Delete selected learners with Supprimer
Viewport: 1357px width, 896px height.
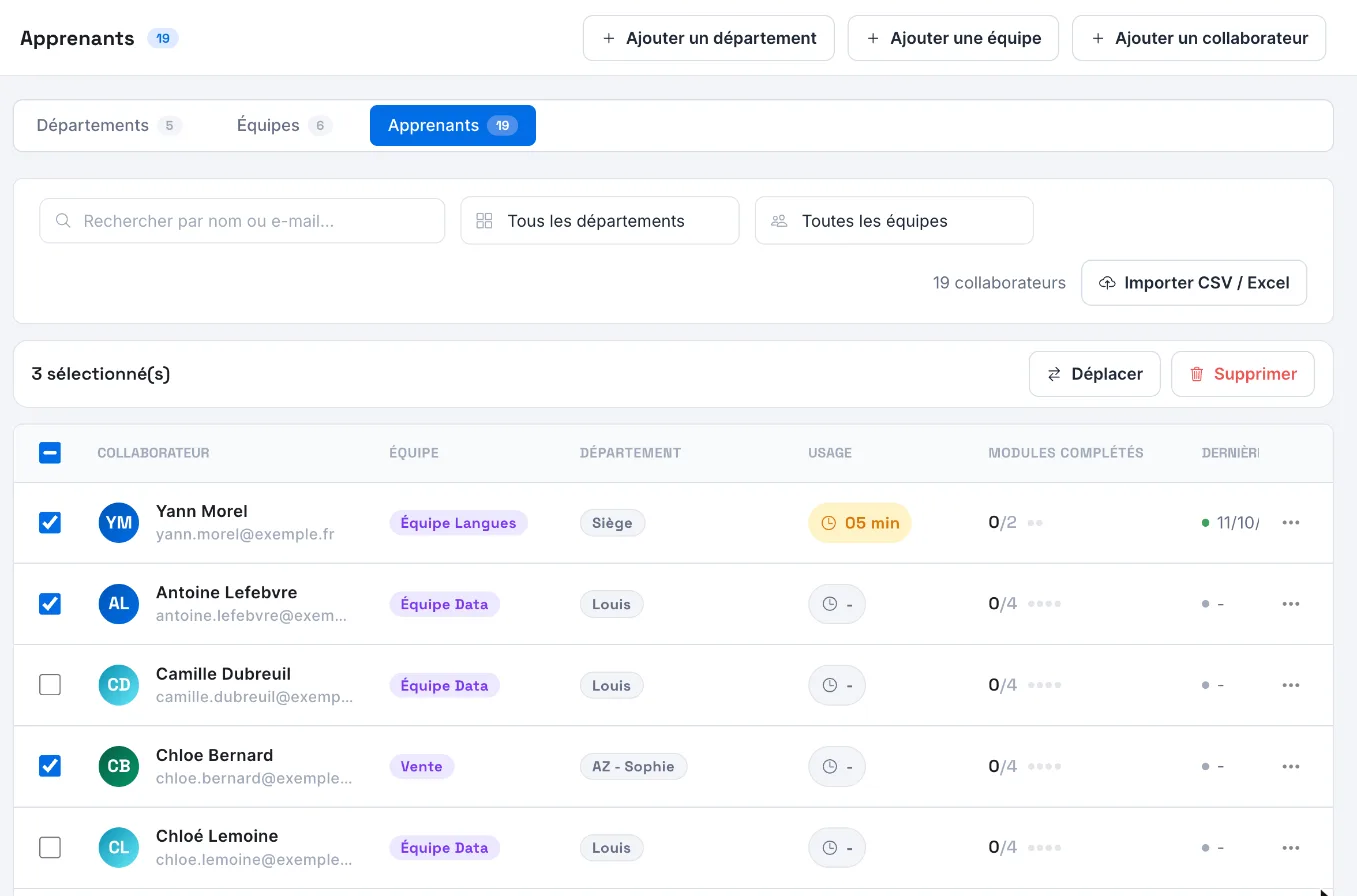click(1243, 374)
